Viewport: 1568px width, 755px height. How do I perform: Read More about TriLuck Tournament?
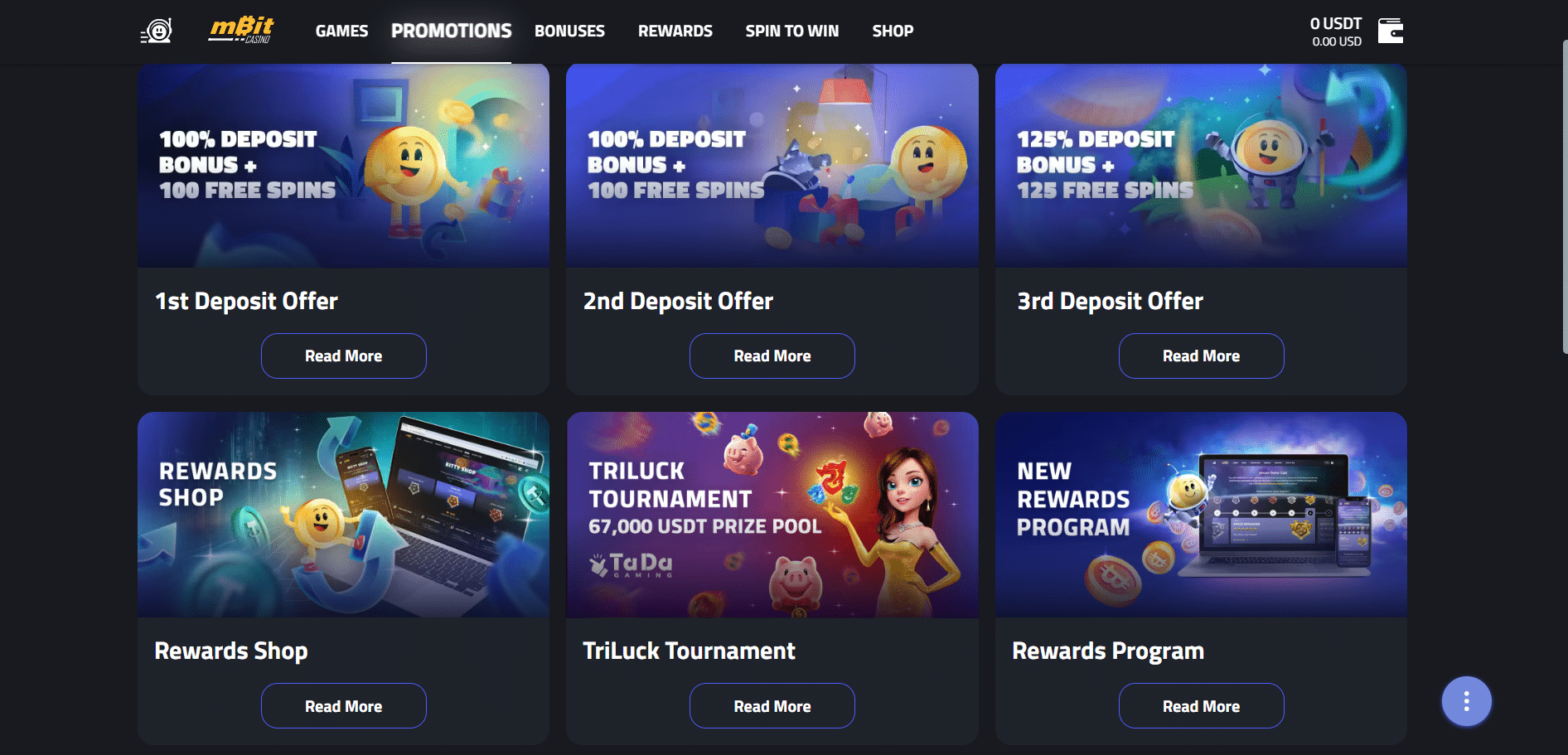(x=772, y=706)
